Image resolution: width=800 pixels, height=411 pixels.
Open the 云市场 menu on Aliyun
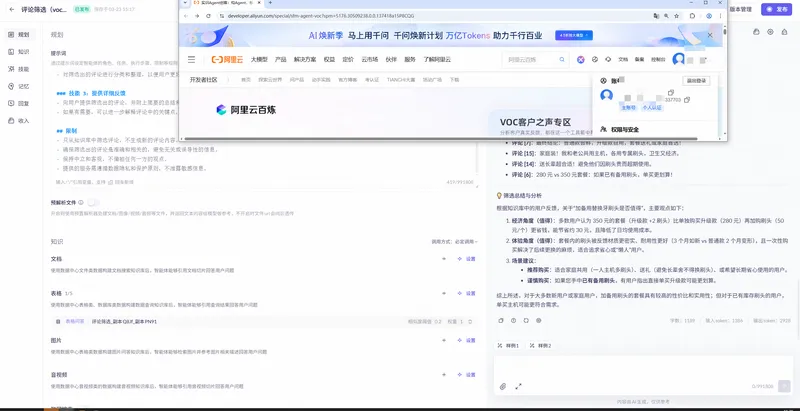[370, 60]
